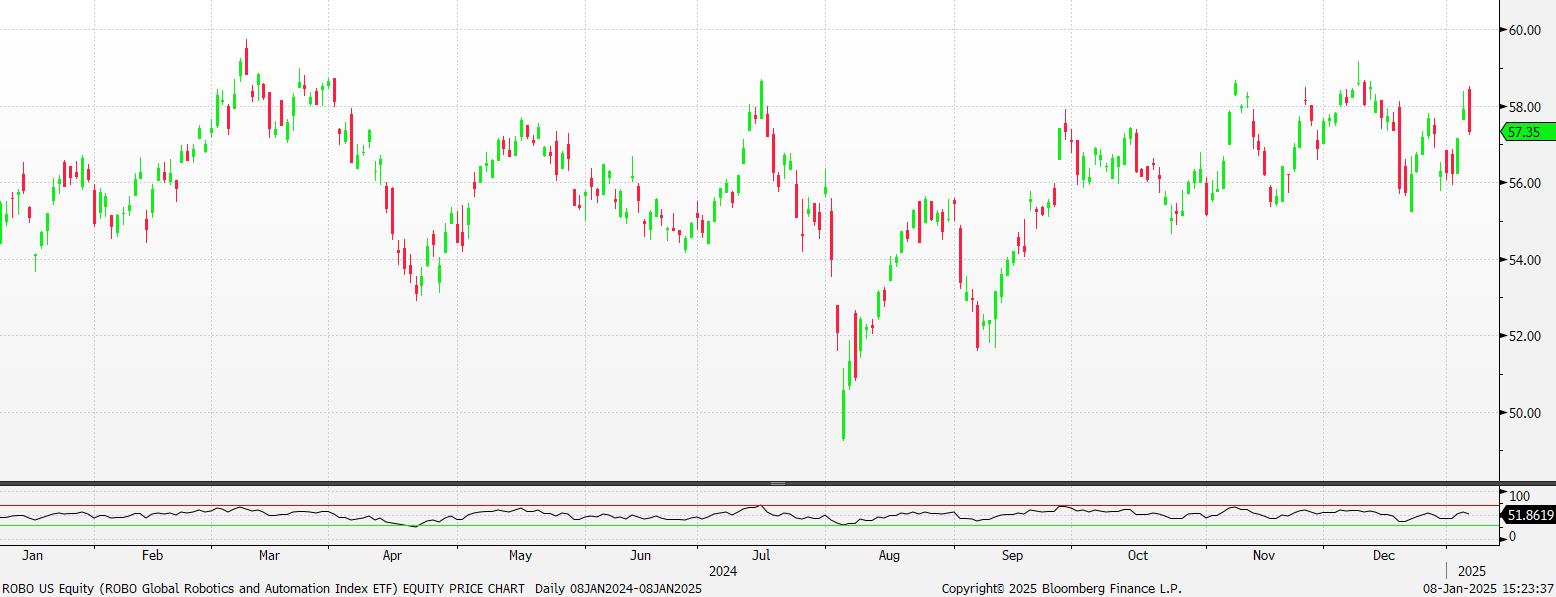
Task: Click the Aug month label
Action: 889,555
